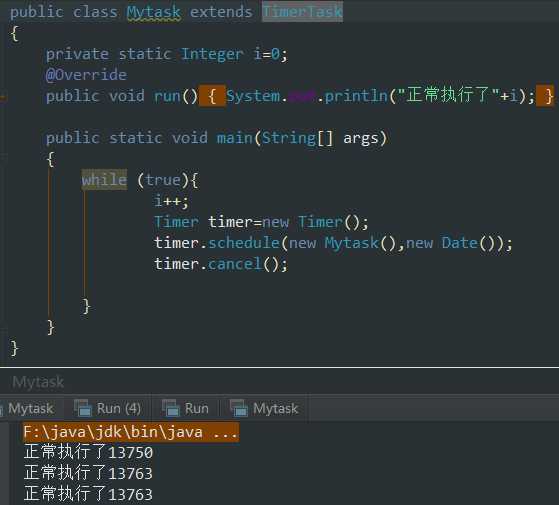
Task: Expand the folded run() opening brace
Action: pyautogui.click(x=212, y=96)
